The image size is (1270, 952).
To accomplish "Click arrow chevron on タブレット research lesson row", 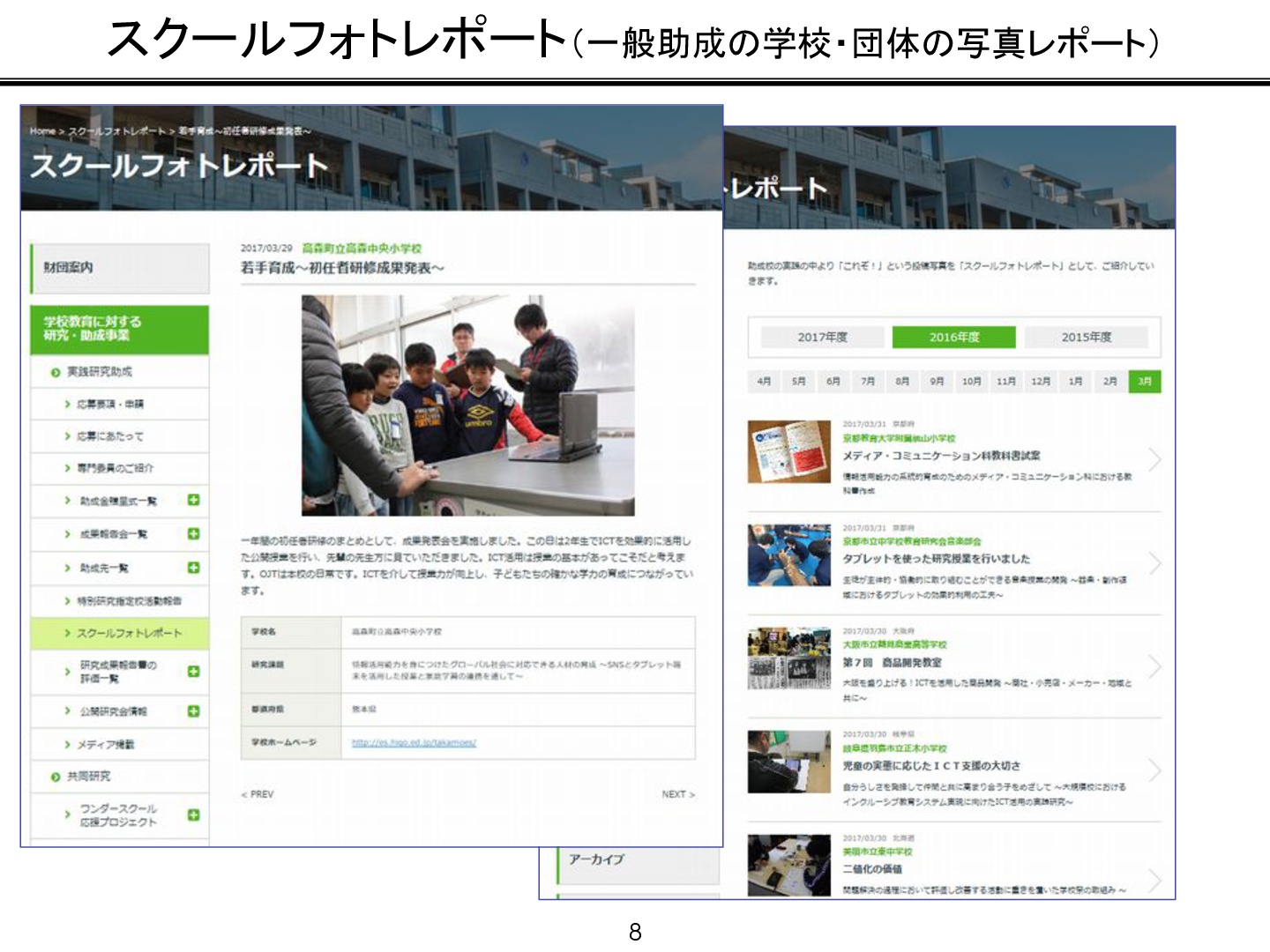I will point(1154,563).
